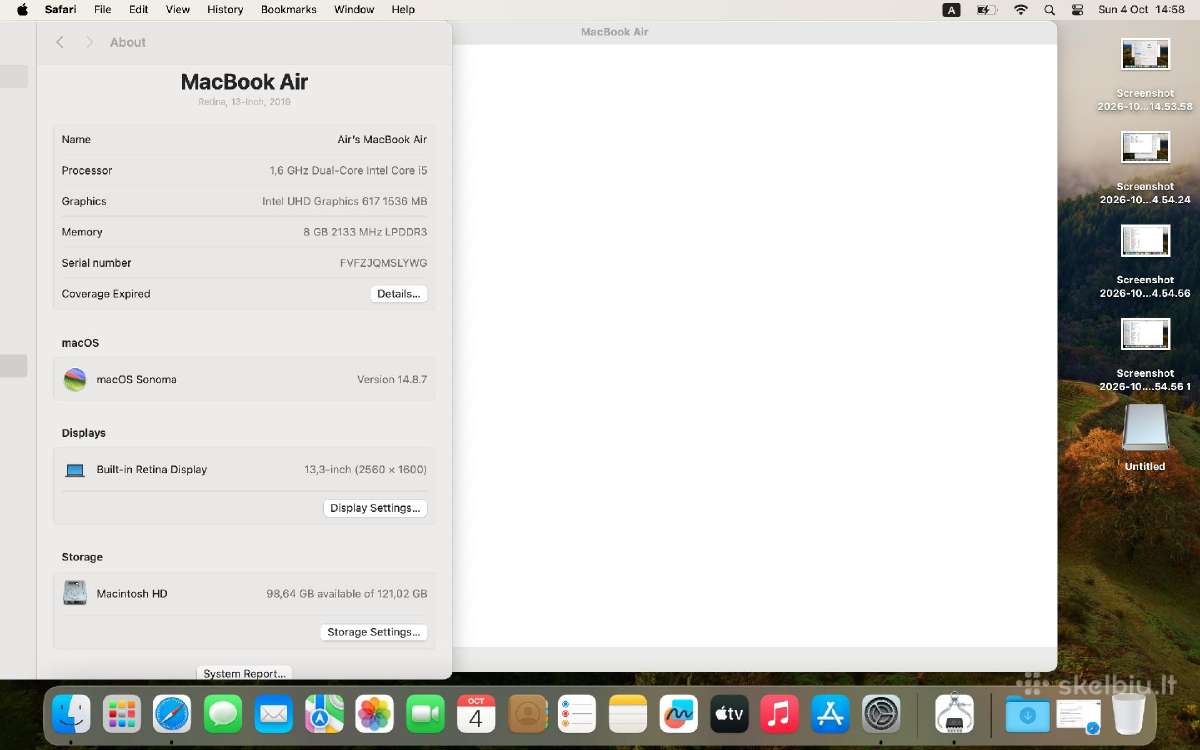Open the minimized window thumbnail in the Dock
Viewport: 1200px width, 750px height.
(1078, 714)
